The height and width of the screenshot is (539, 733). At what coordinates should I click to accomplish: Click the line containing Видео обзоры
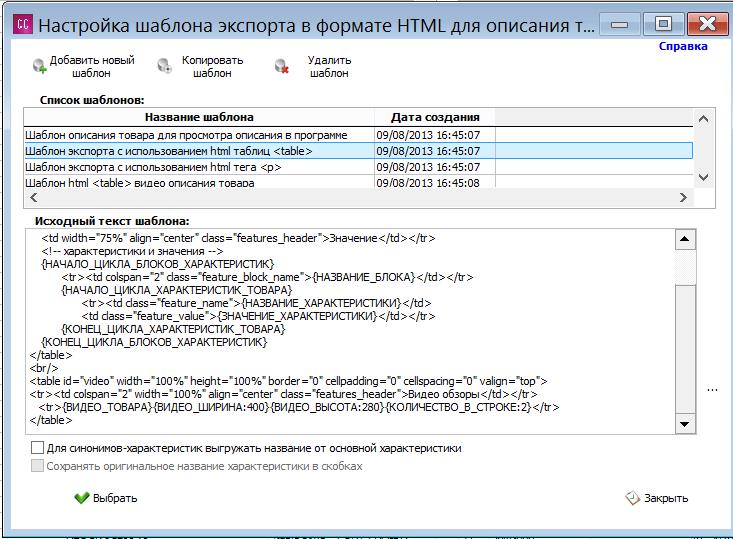tap(283, 394)
